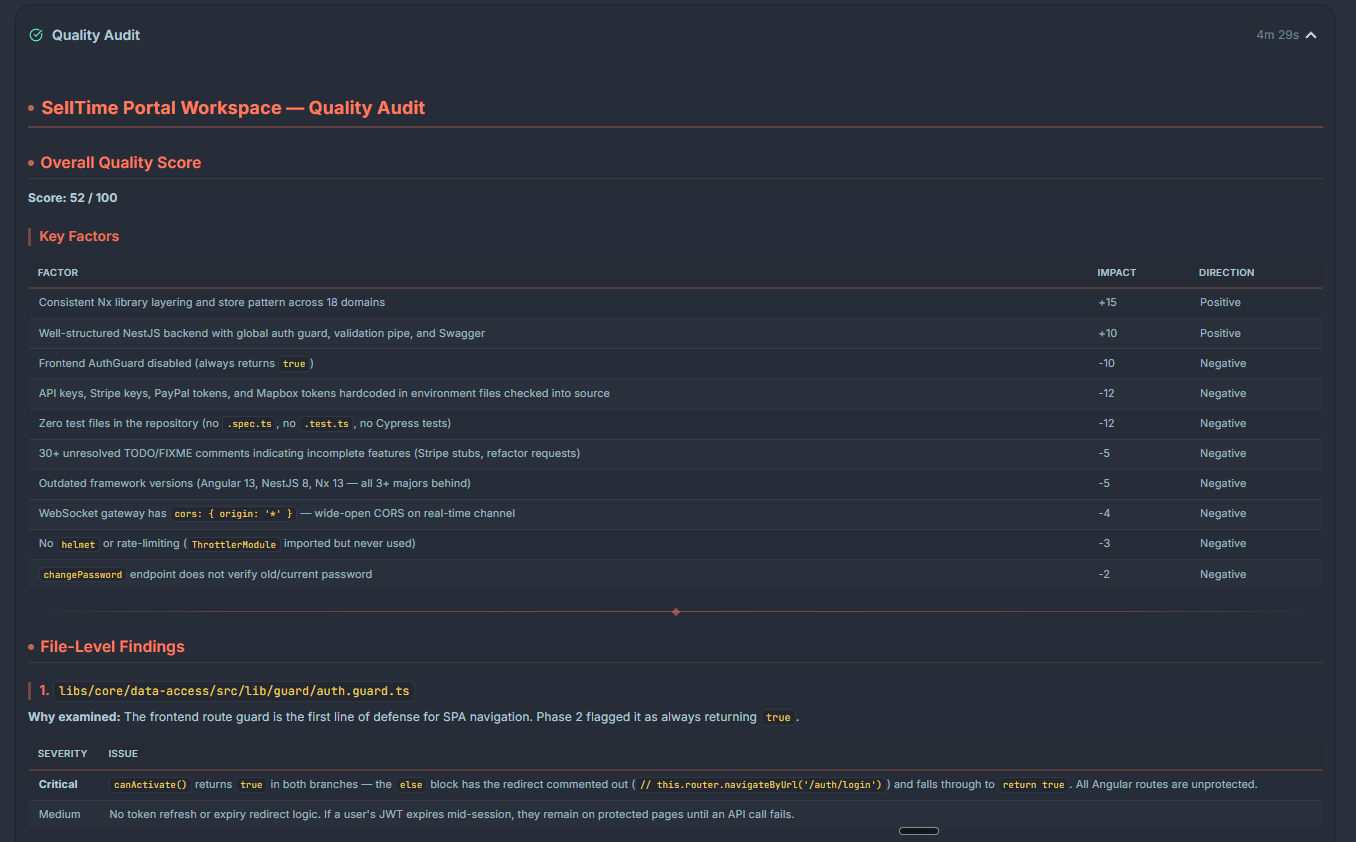Click the "helmet" code chip
This screenshot has height=842, width=1356.
78,544
